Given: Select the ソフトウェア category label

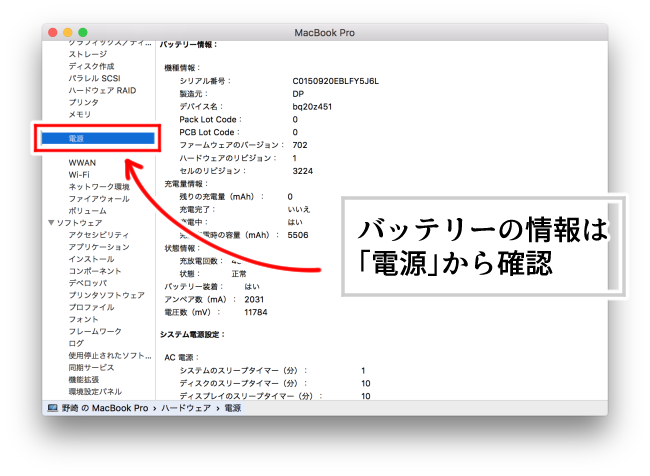Looking at the screenshot, I should (79, 223).
